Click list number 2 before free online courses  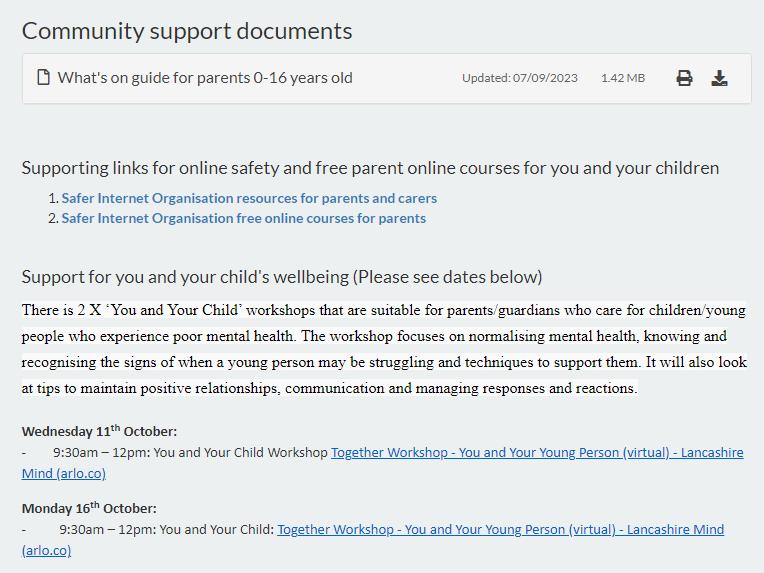click(53, 218)
